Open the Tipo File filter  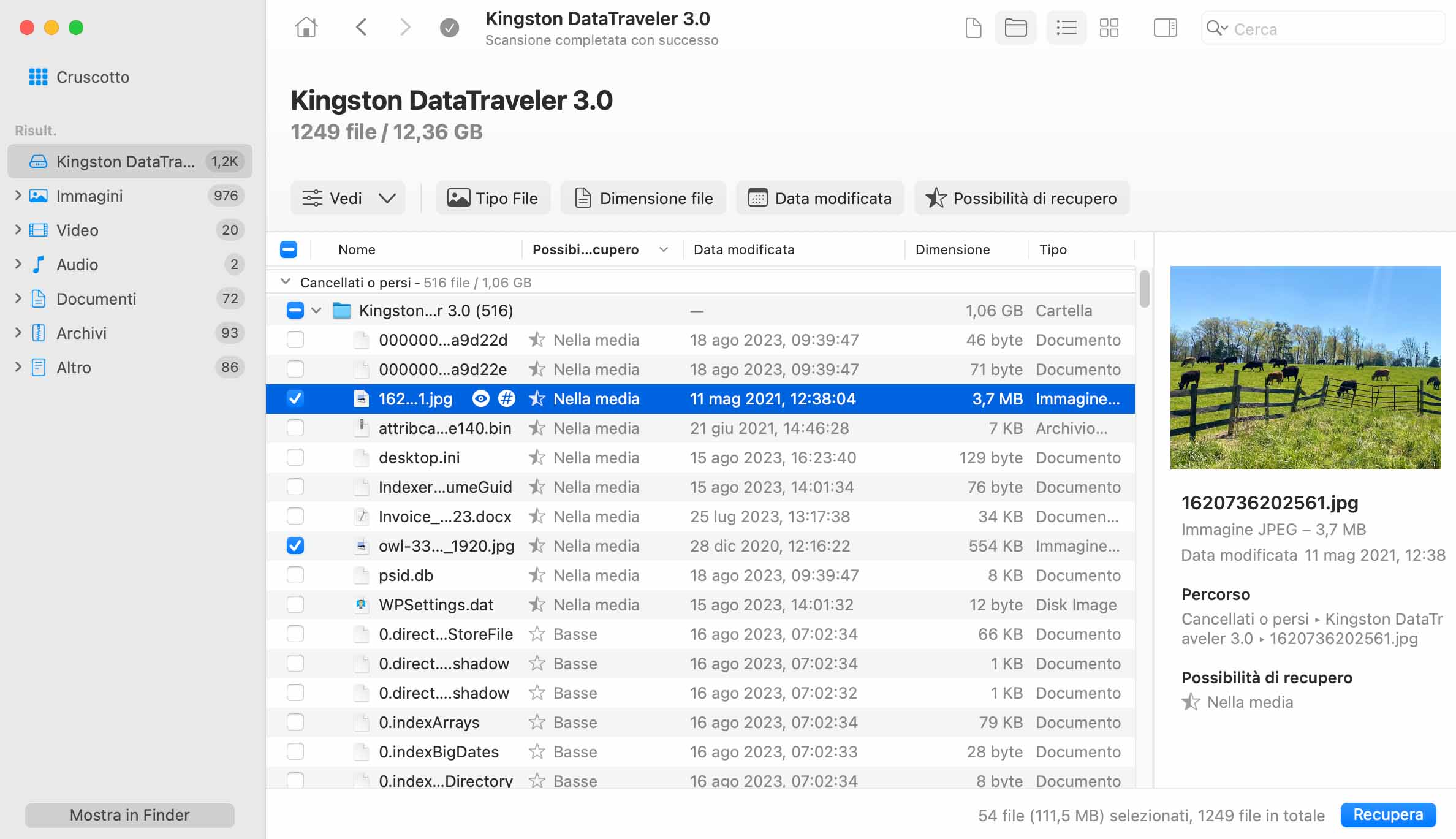(493, 198)
